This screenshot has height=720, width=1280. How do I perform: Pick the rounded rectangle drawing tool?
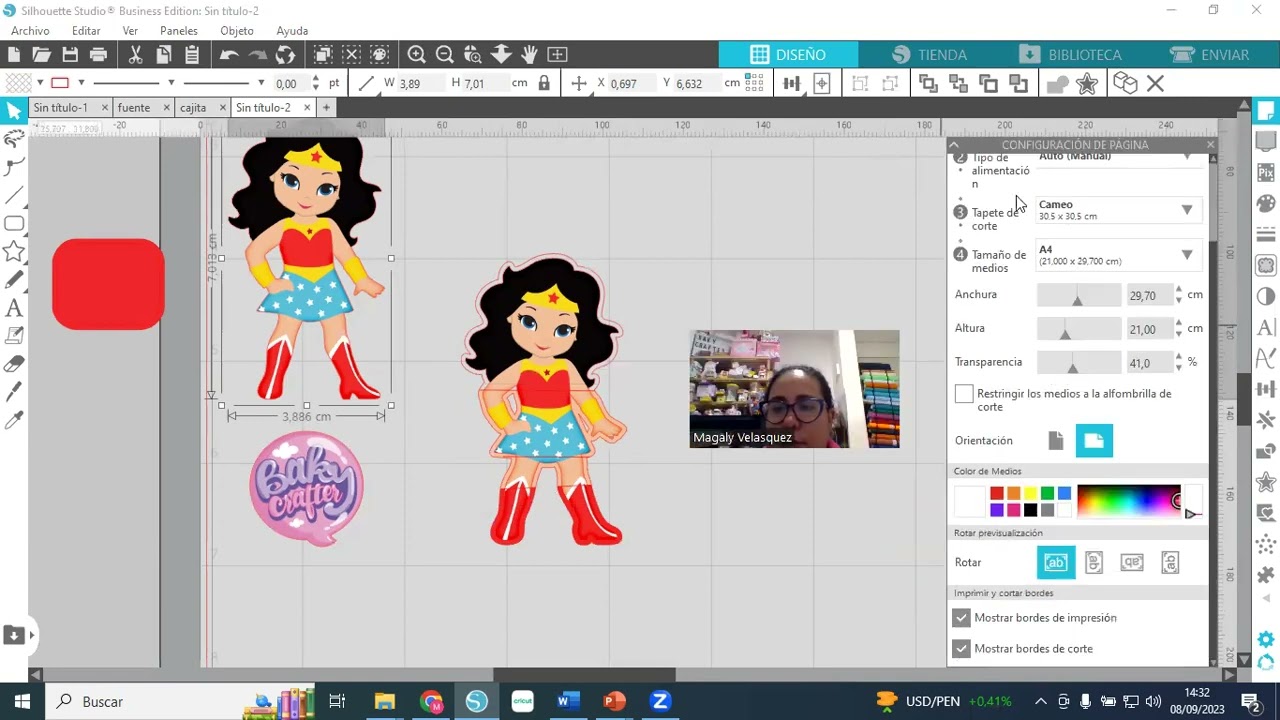point(14,224)
